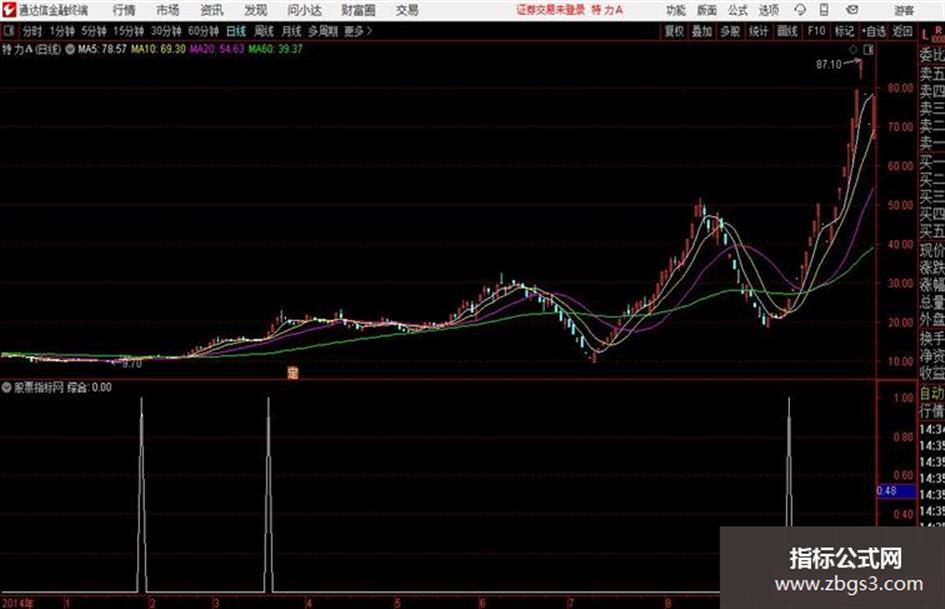Open the 市场 menu

point(168,10)
